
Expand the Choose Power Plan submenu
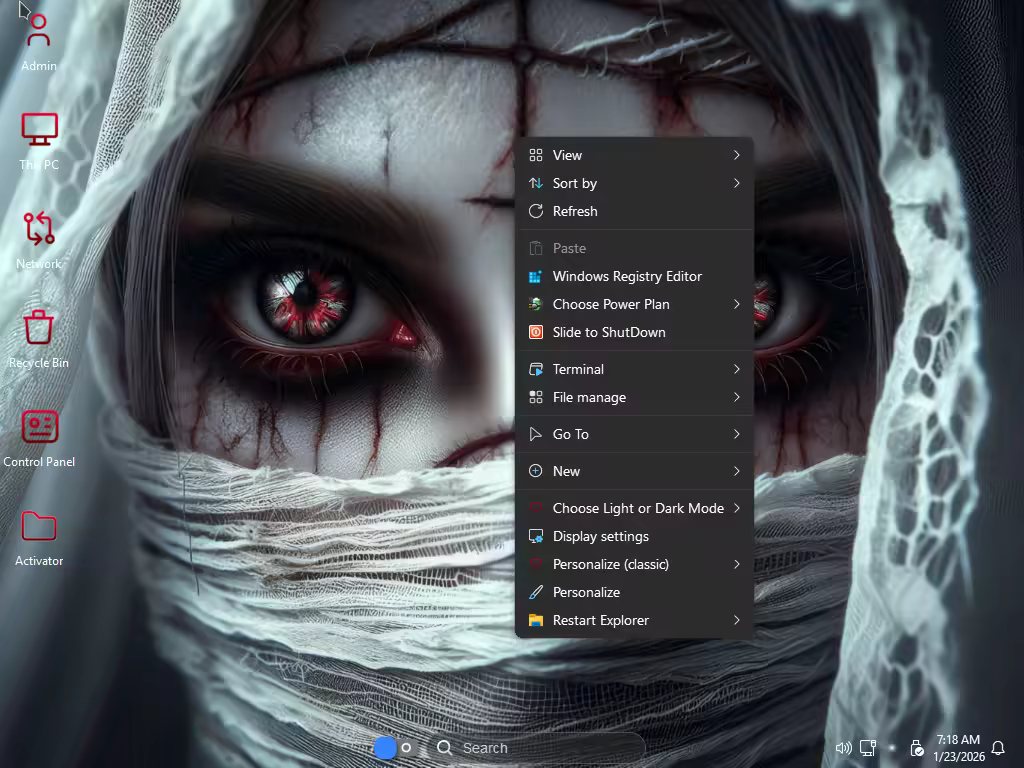point(634,304)
